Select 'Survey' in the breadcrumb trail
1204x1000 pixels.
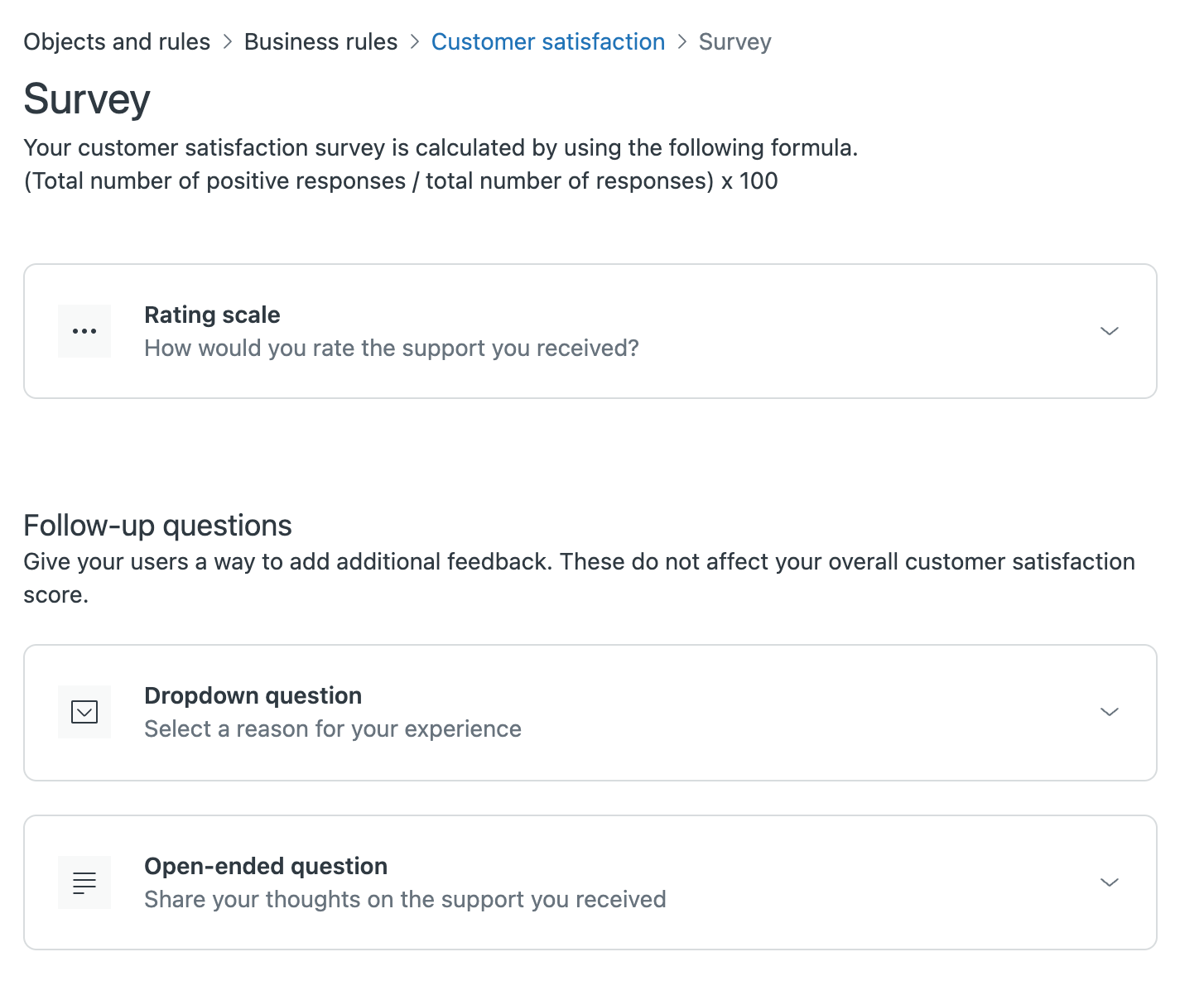pyautogui.click(x=734, y=41)
